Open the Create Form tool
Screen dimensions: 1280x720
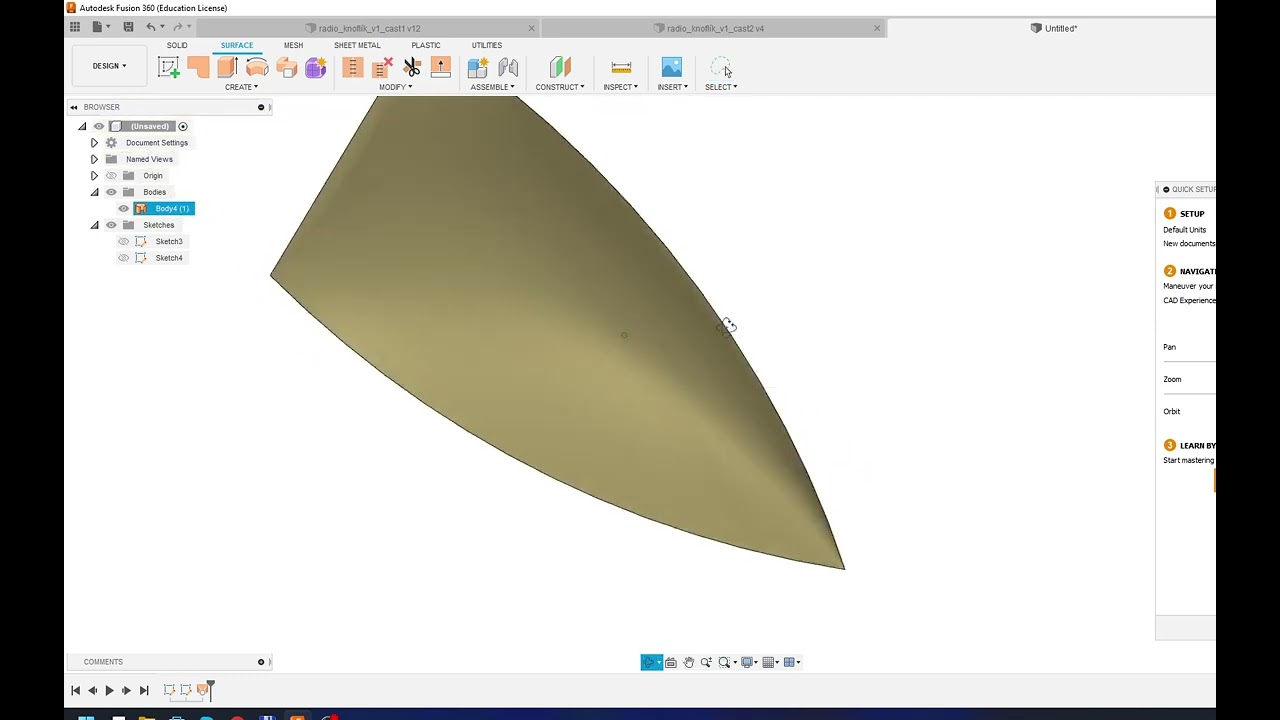tap(316, 67)
